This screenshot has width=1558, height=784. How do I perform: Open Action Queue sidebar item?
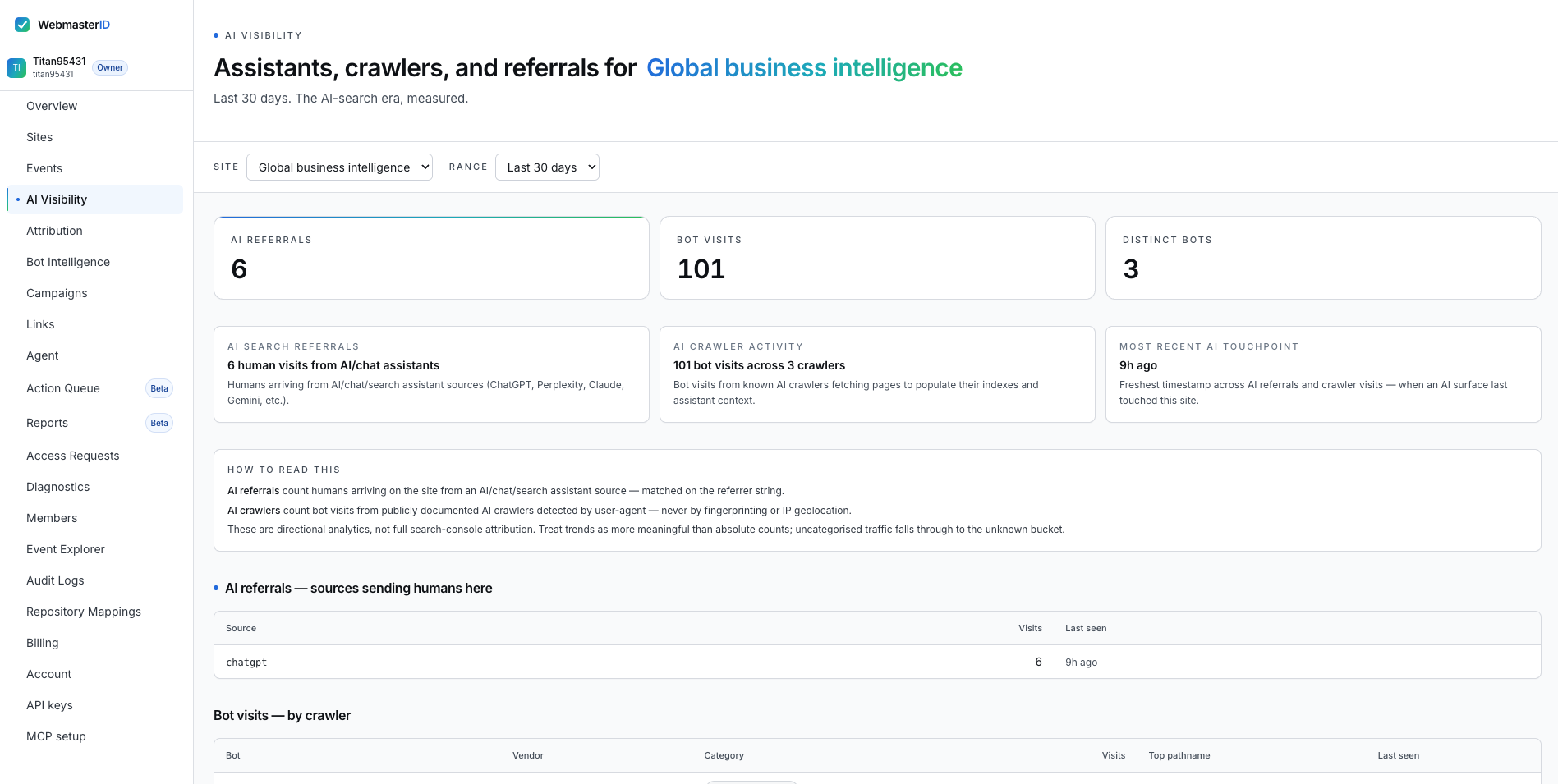[x=63, y=388]
